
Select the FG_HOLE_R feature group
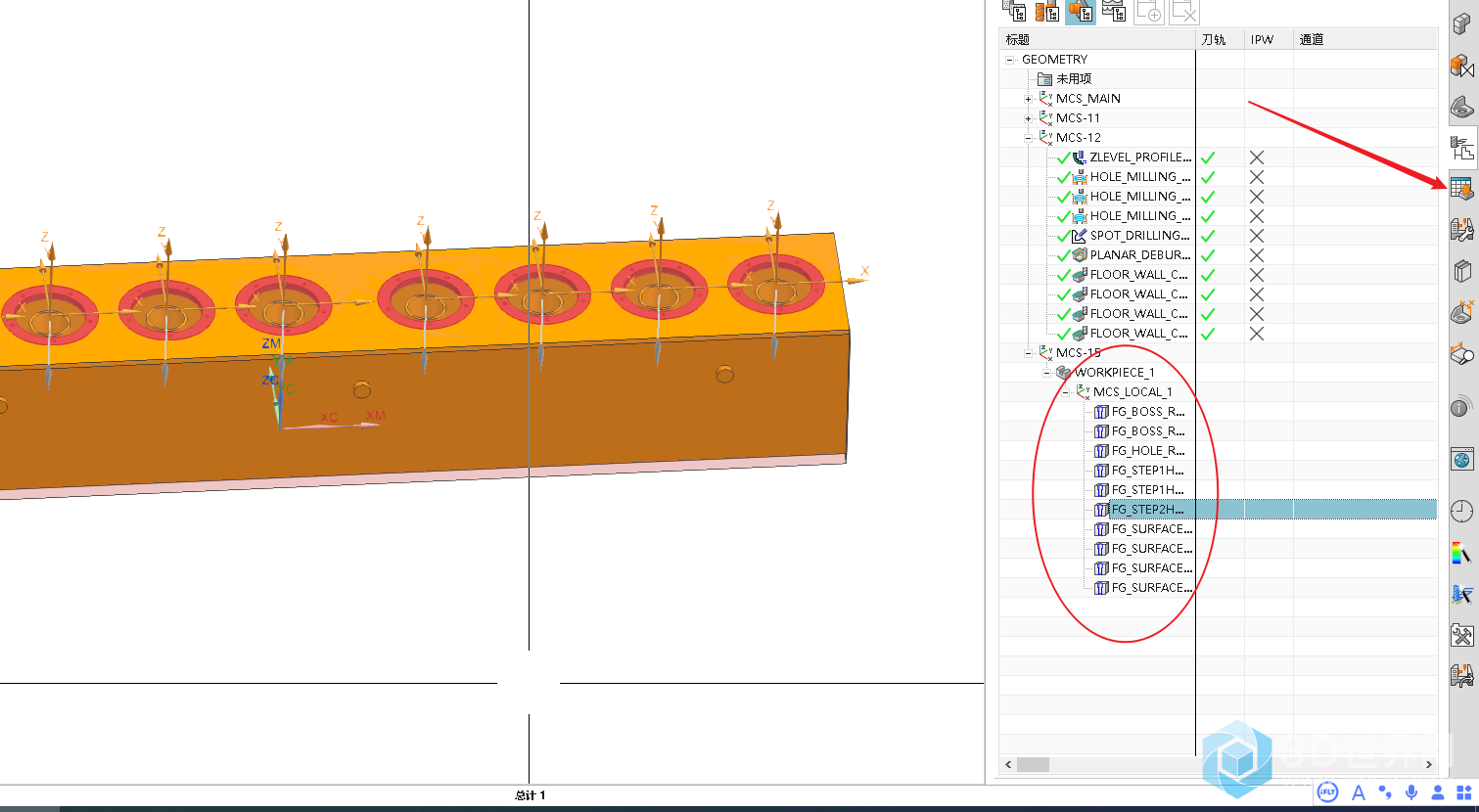1148,451
